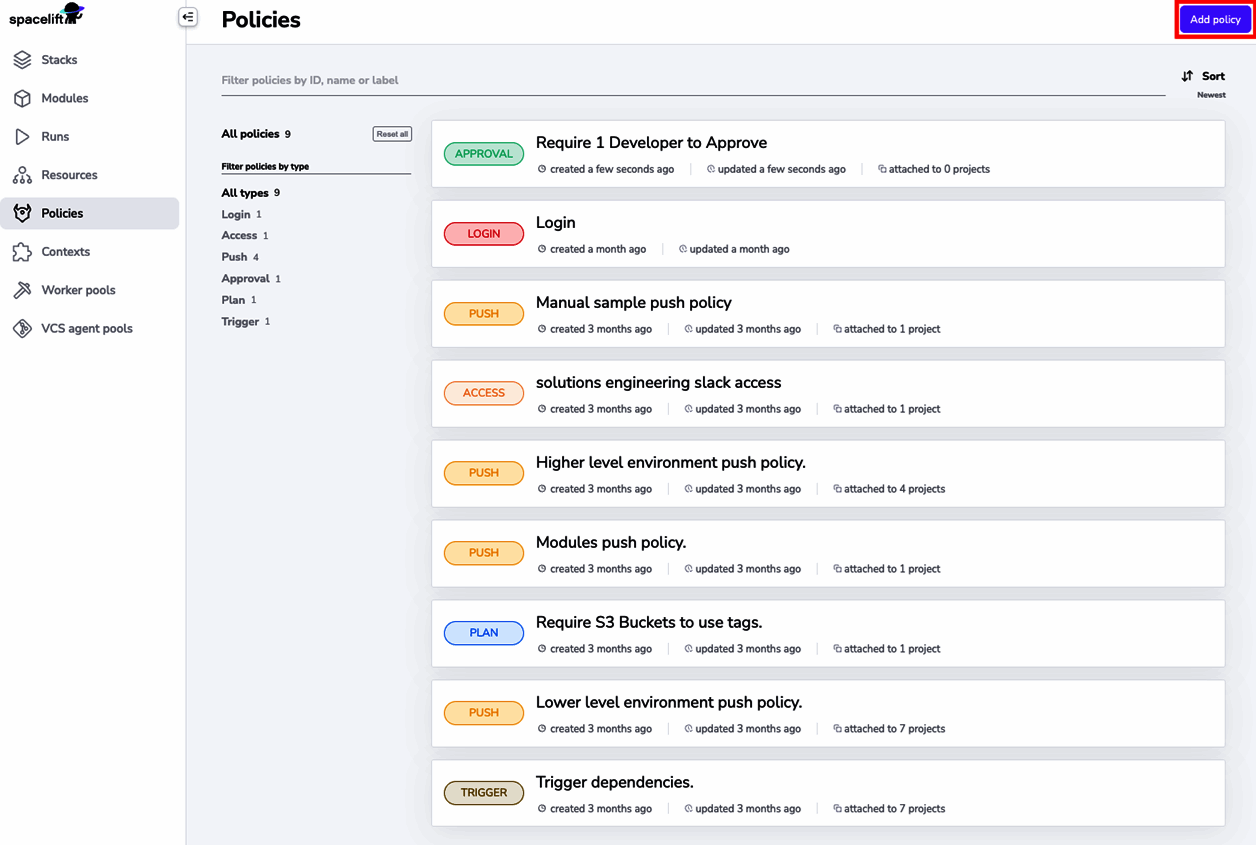This screenshot has height=845, width=1256.
Task: Filter policies by Push type
Action: click(x=234, y=257)
